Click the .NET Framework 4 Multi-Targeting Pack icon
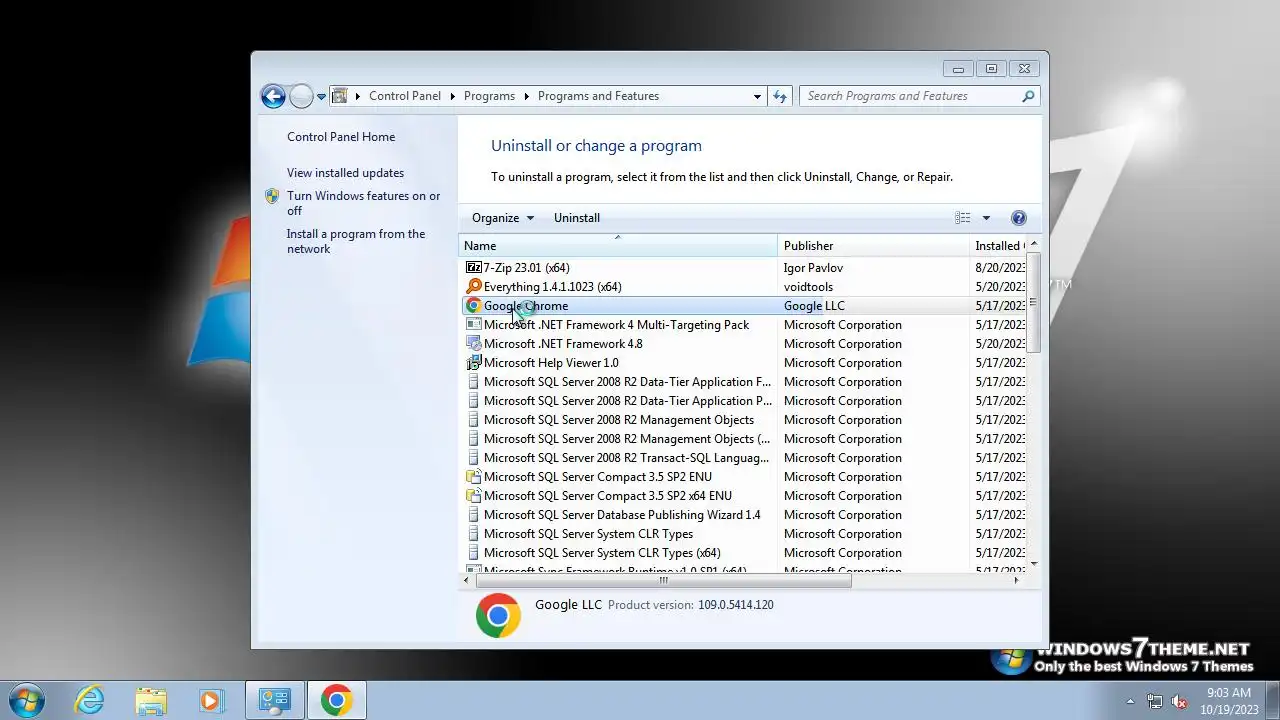 pyautogui.click(x=474, y=325)
